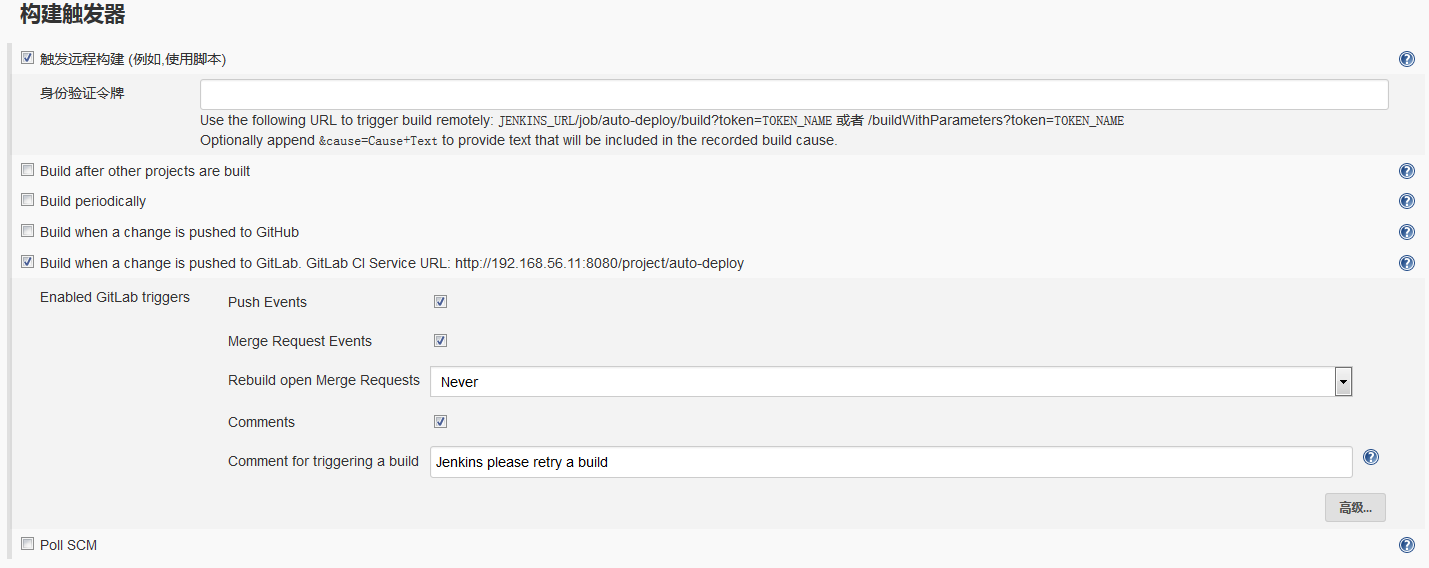Click the 身份验证令牌 token input field
Image resolution: width=1429 pixels, height=568 pixels.
pos(794,95)
